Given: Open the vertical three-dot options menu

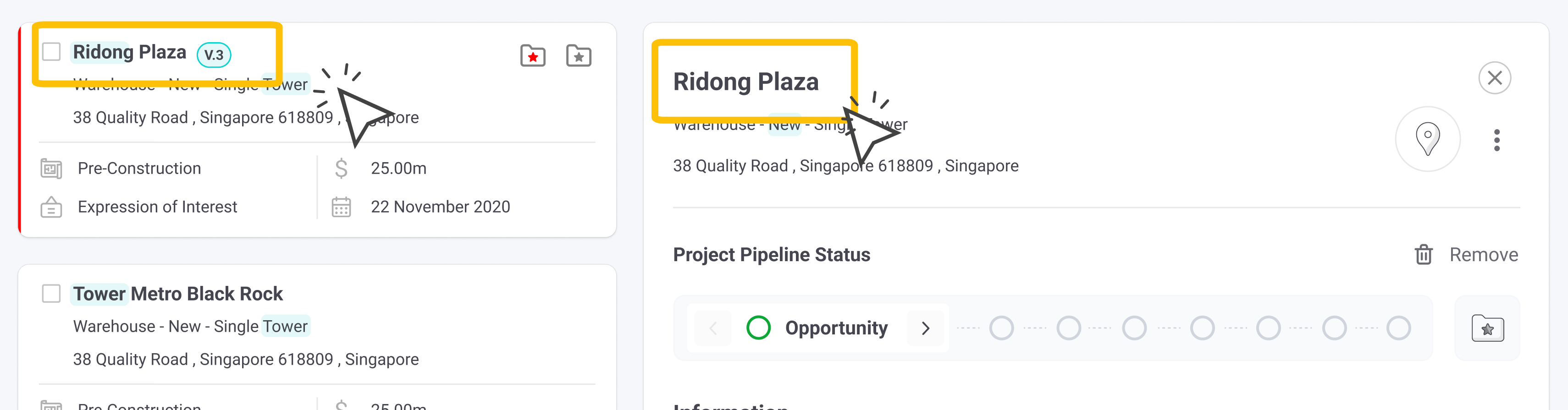Looking at the screenshot, I should [x=1496, y=140].
